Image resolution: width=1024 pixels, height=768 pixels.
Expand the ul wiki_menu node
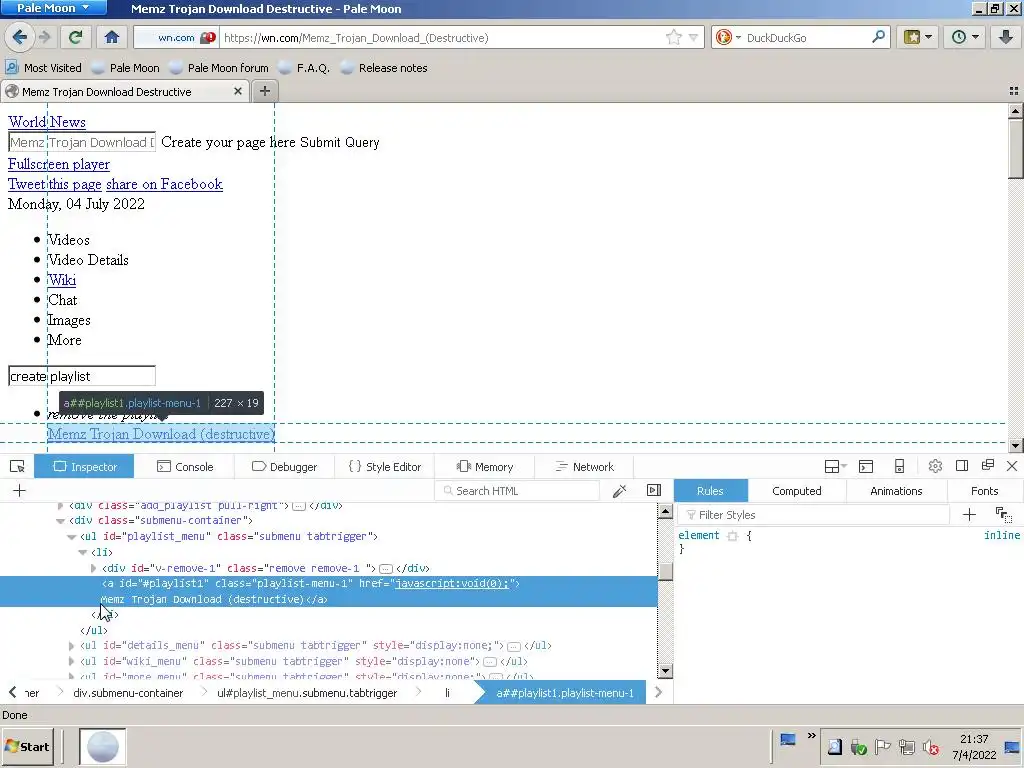[71, 662]
